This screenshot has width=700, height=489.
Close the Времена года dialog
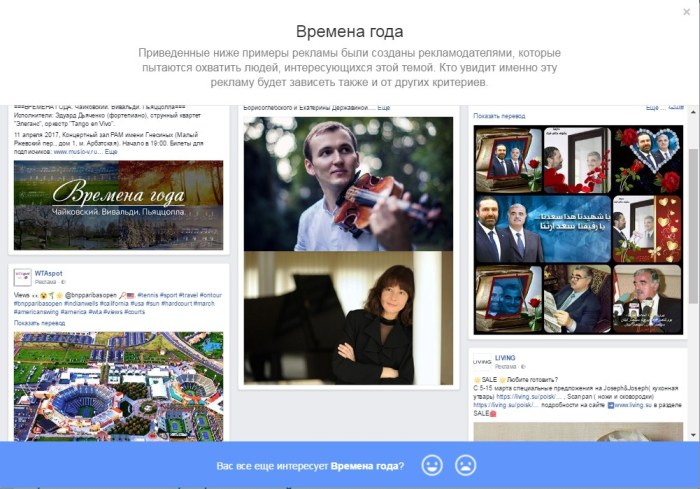click(686, 12)
